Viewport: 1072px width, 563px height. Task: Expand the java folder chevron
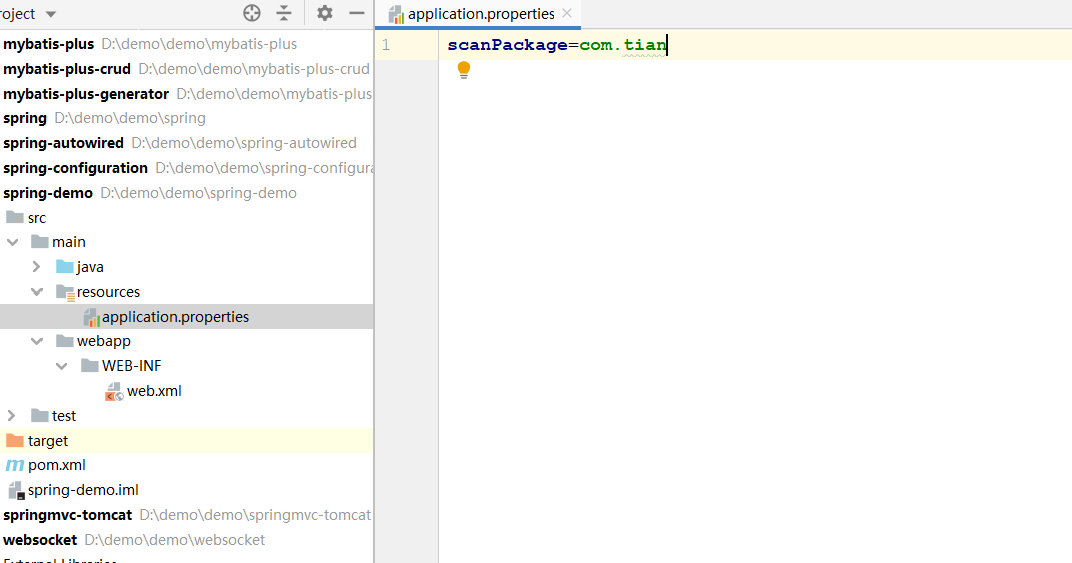pos(37,267)
